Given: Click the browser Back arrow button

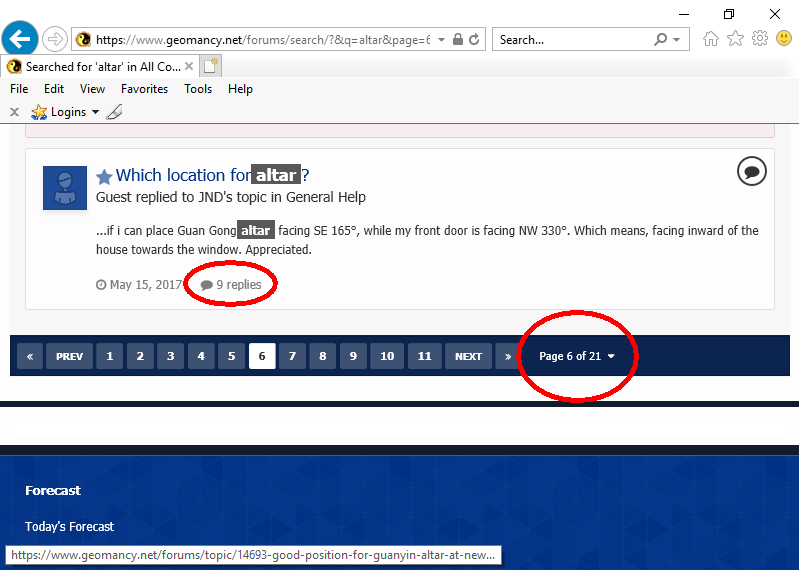Looking at the screenshot, I should click(x=20, y=39).
